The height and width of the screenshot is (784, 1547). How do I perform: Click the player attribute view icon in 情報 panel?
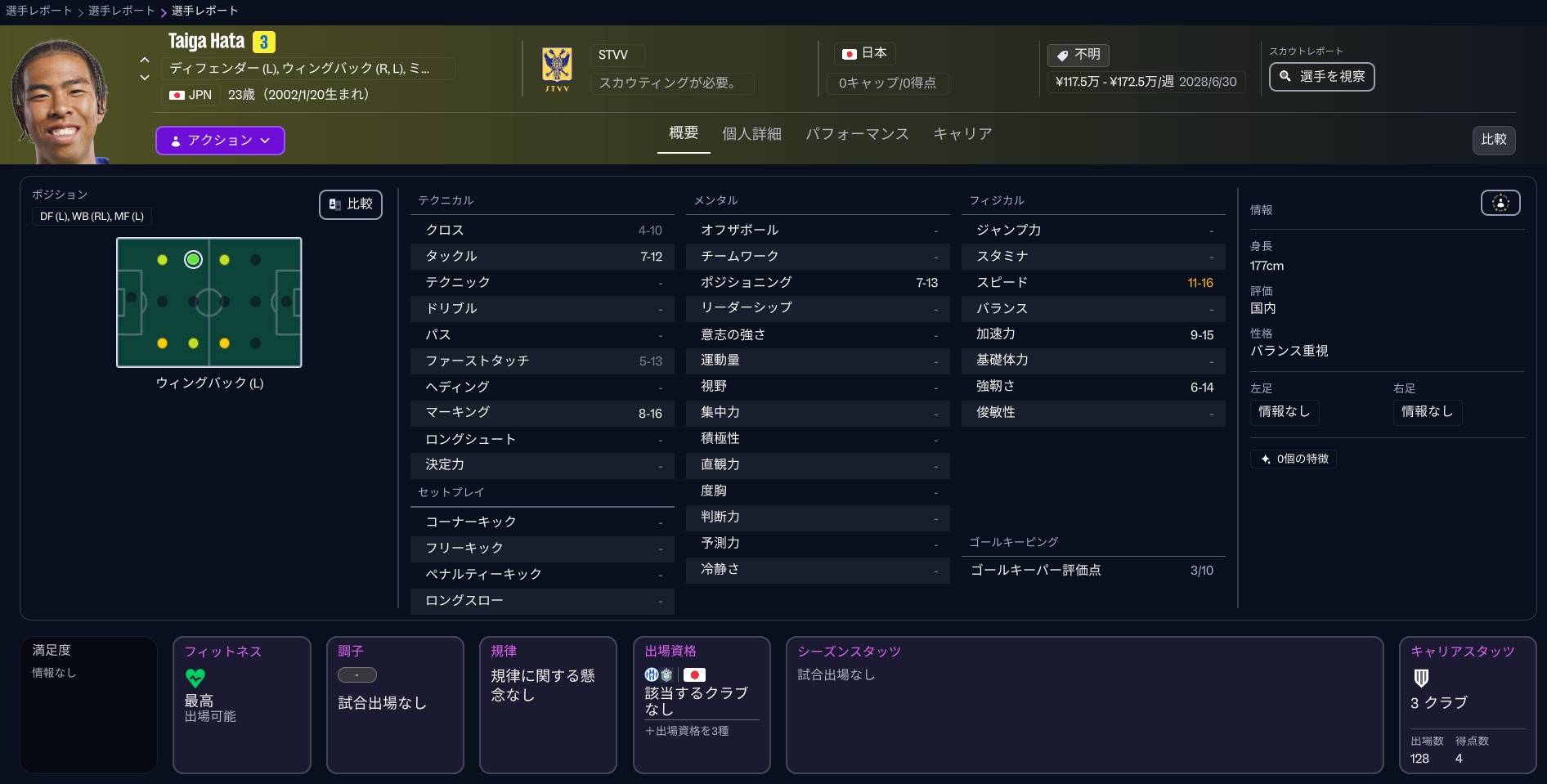(1500, 203)
